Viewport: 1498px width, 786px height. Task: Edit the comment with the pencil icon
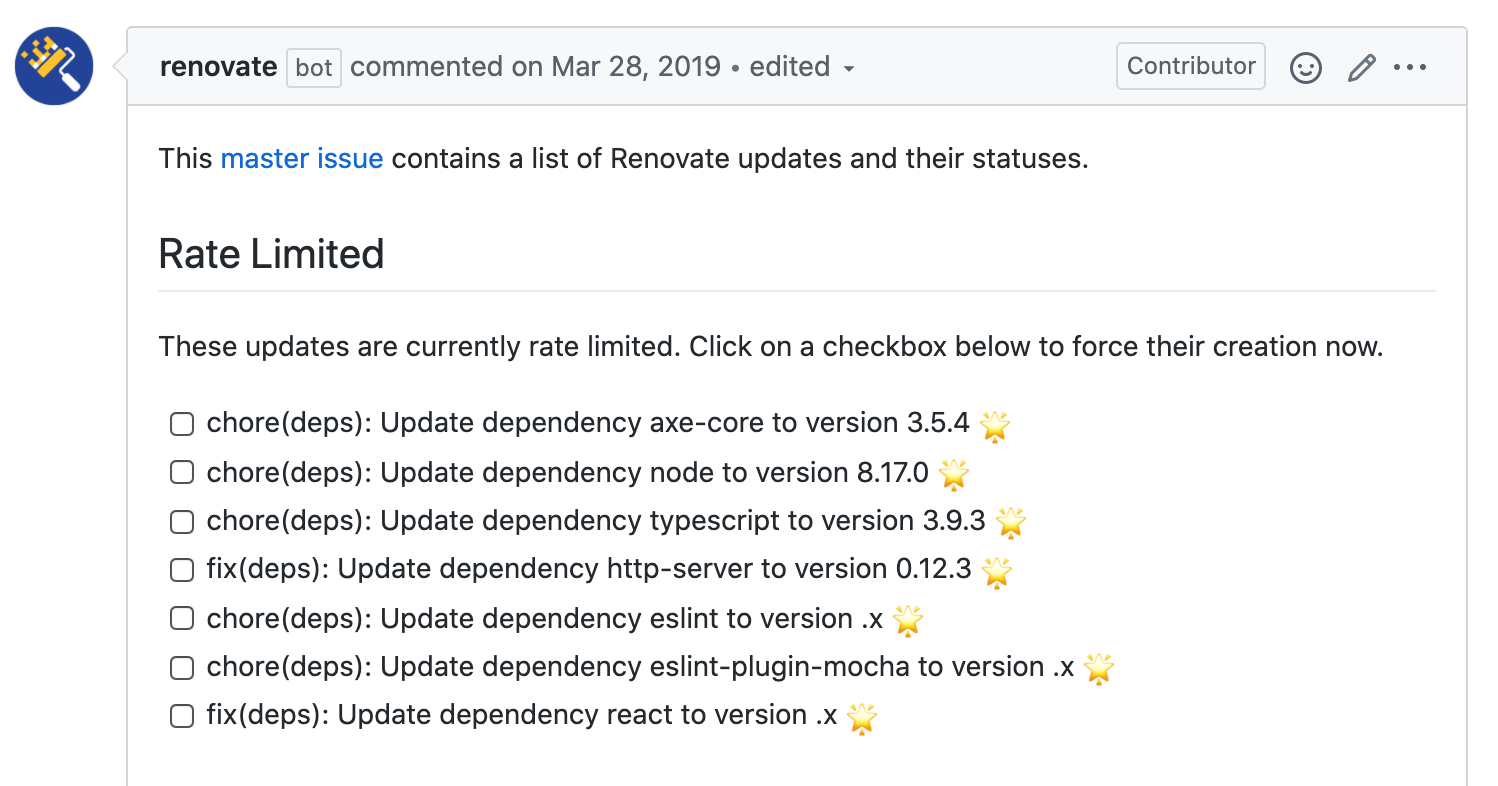(x=1361, y=67)
